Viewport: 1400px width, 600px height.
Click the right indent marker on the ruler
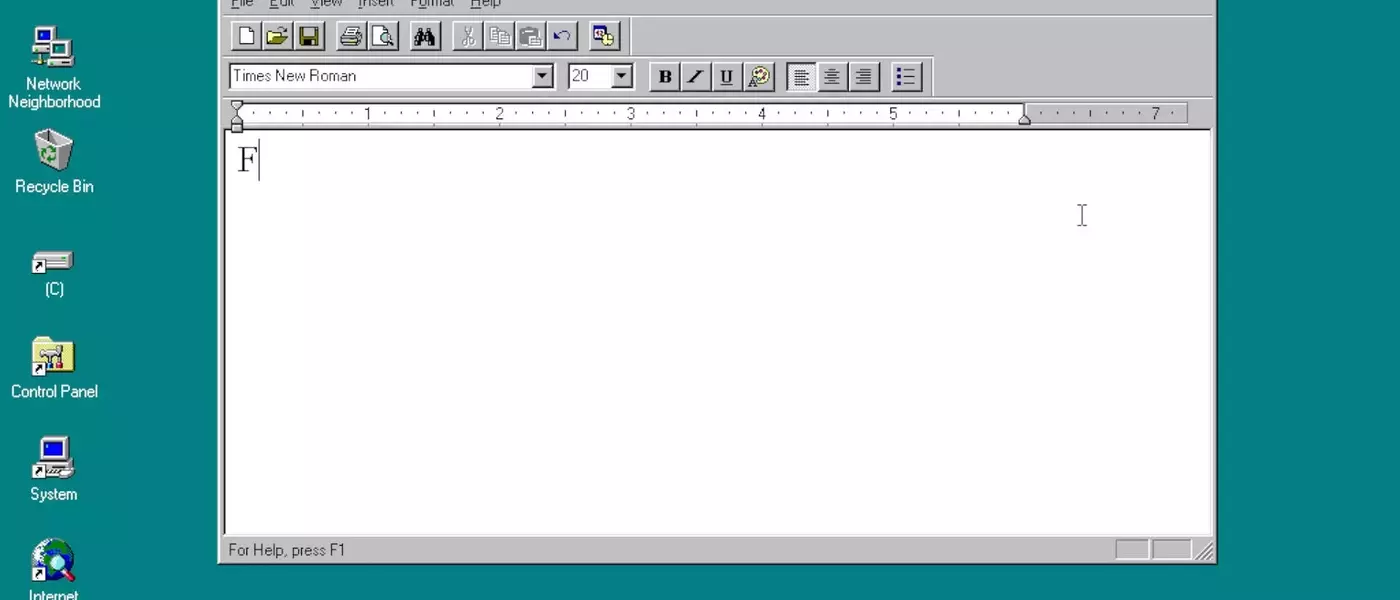pos(1024,119)
